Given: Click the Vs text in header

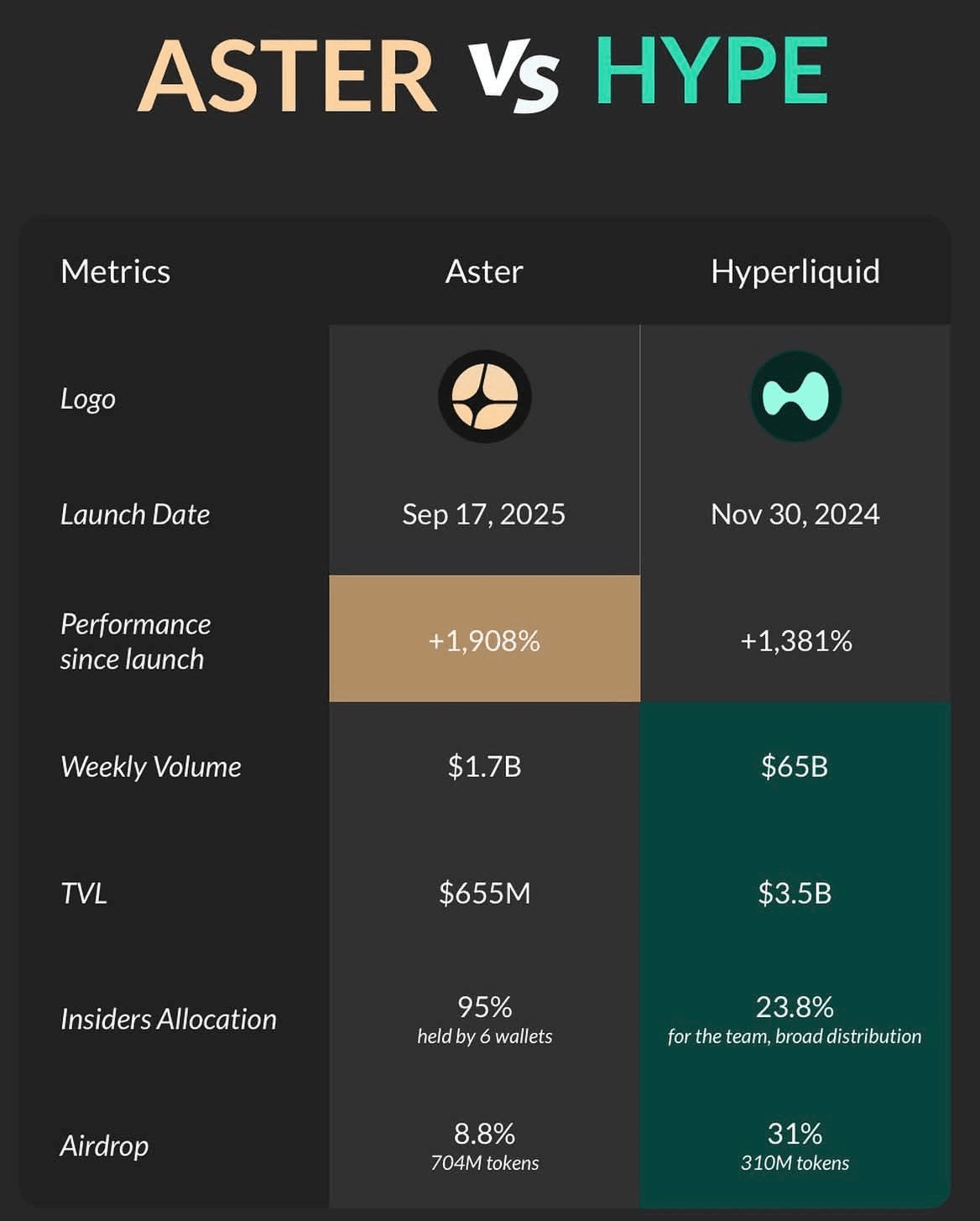Looking at the screenshot, I should [513, 77].
